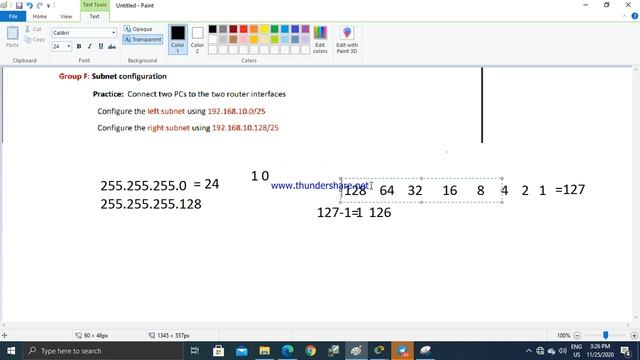Click the Paste button
Viewport: 640px width, 360px height.
pos(12,37)
